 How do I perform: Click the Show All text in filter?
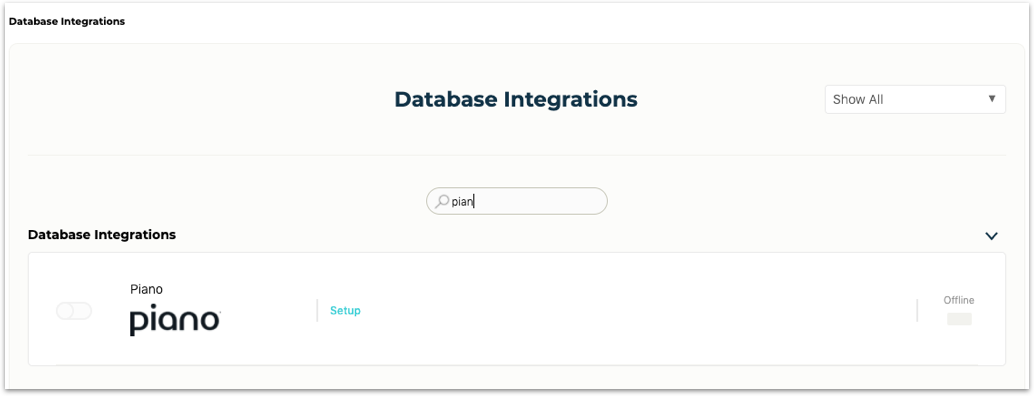(858, 99)
